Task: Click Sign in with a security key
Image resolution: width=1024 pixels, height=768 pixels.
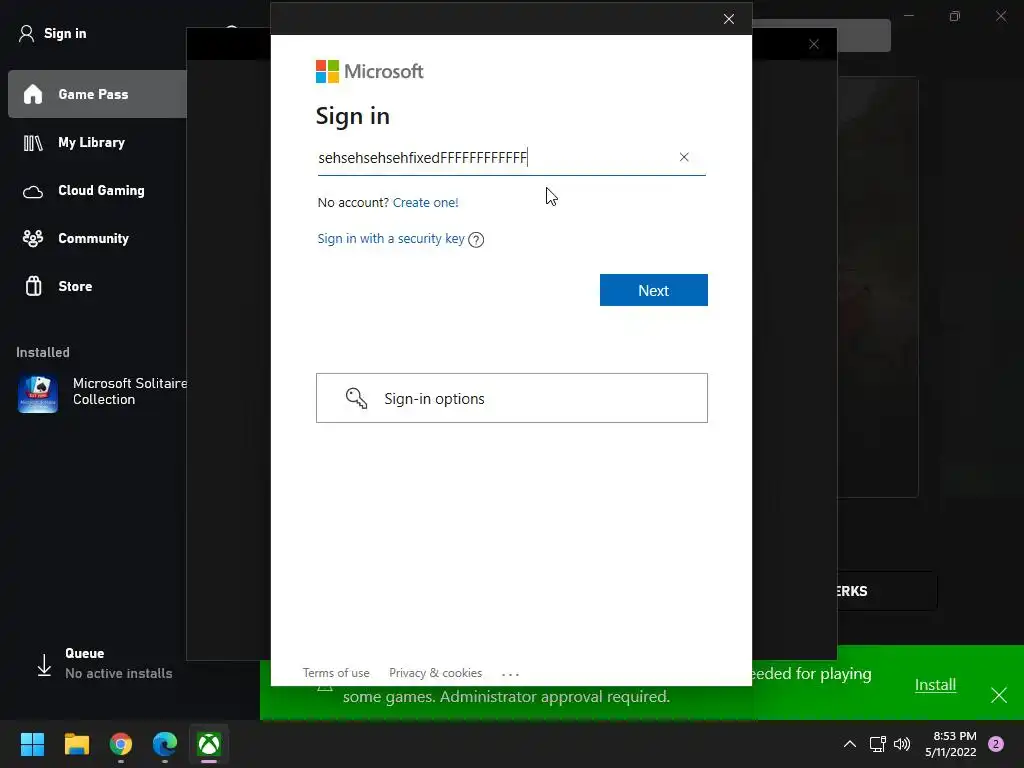Action: [x=391, y=239]
